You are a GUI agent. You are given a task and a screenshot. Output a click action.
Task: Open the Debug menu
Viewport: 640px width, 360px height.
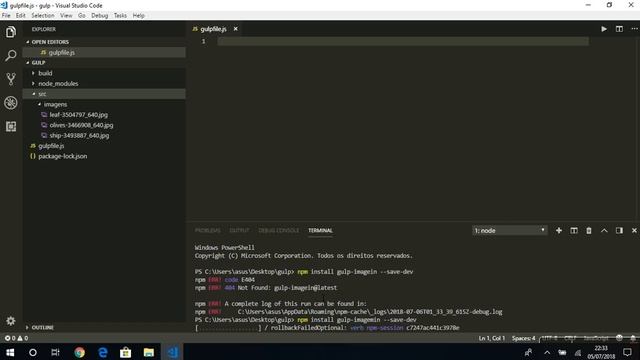(x=100, y=16)
